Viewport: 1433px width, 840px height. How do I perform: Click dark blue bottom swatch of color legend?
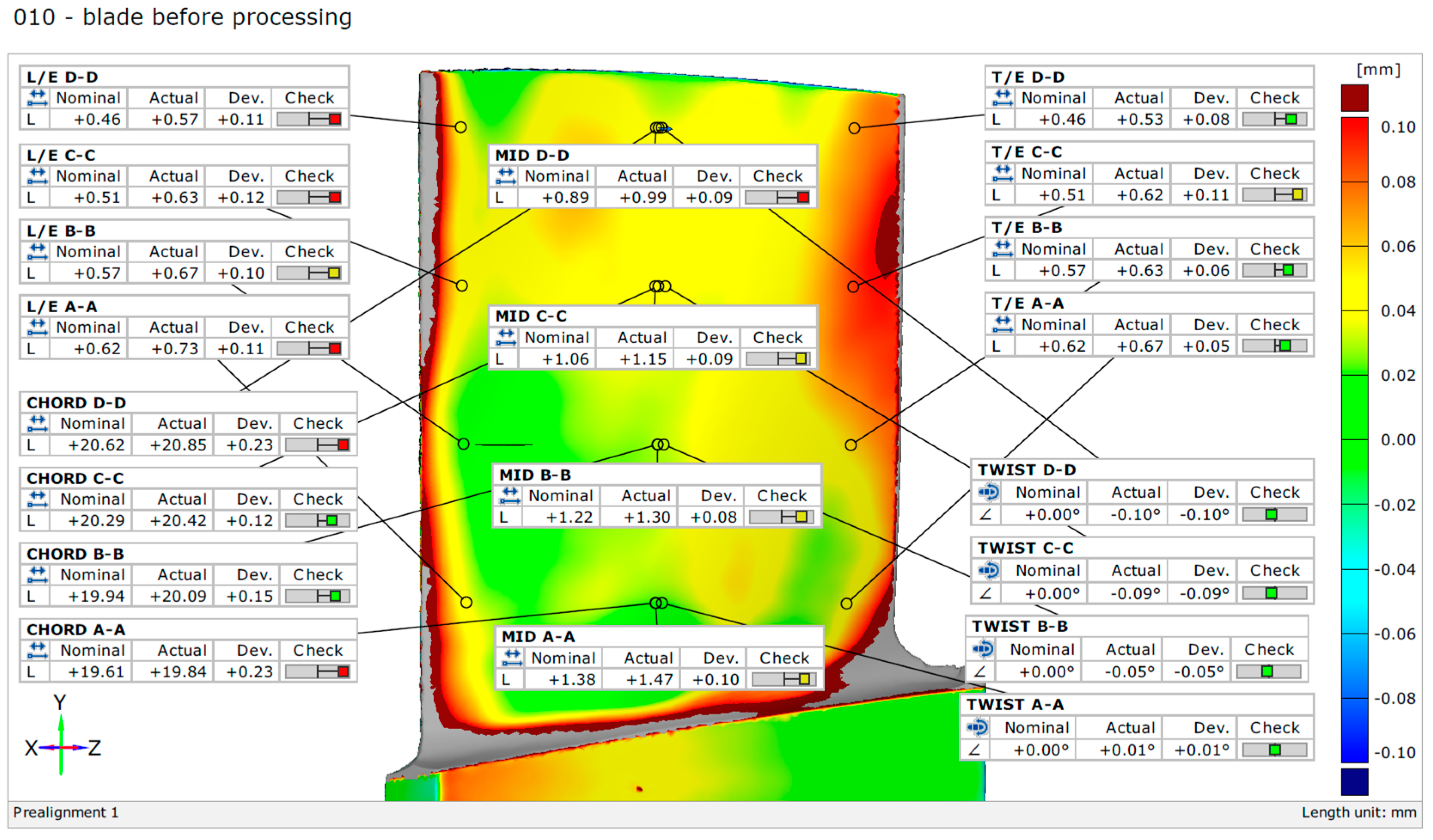[x=1354, y=782]
